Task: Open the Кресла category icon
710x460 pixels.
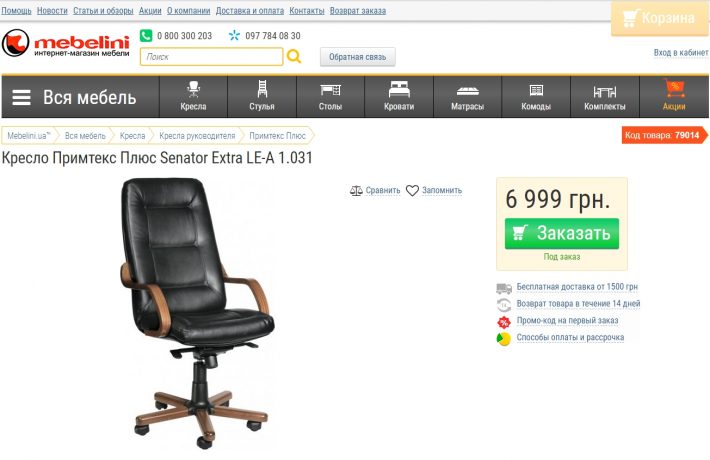Action: 193,89
